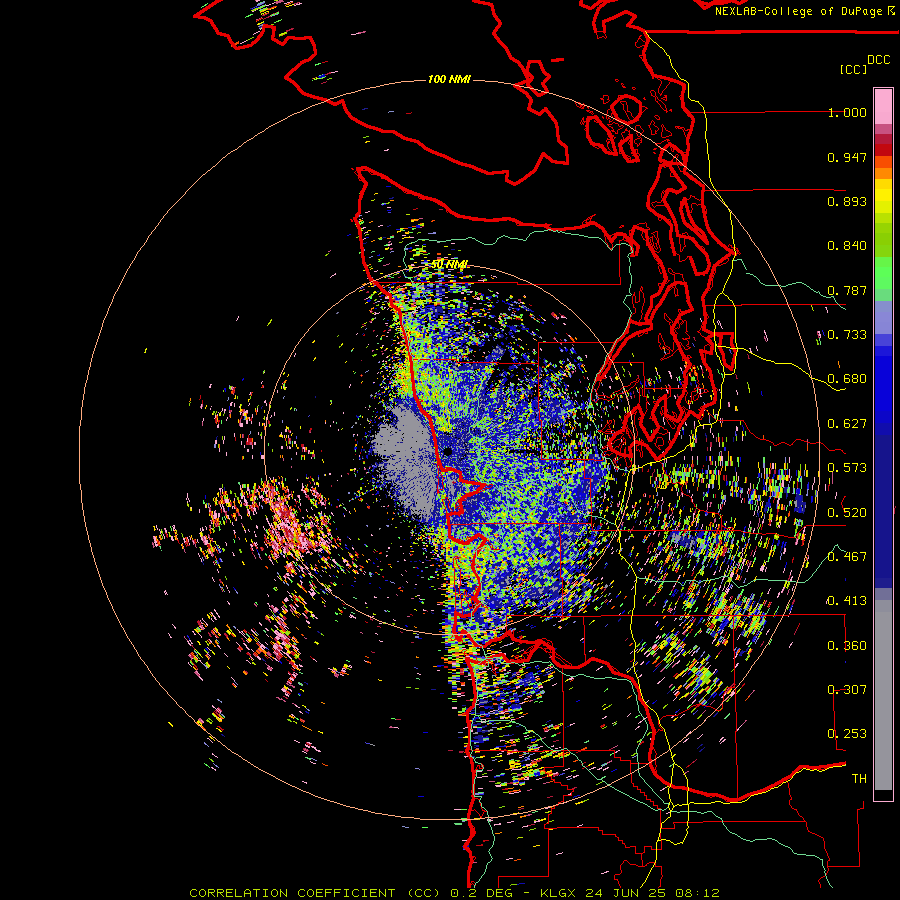Image resolution: width=900 pixels, height=900 pixels.
Task: Select the 0.253 scale value
Action: pyautogui.click(x=847, y=734)
